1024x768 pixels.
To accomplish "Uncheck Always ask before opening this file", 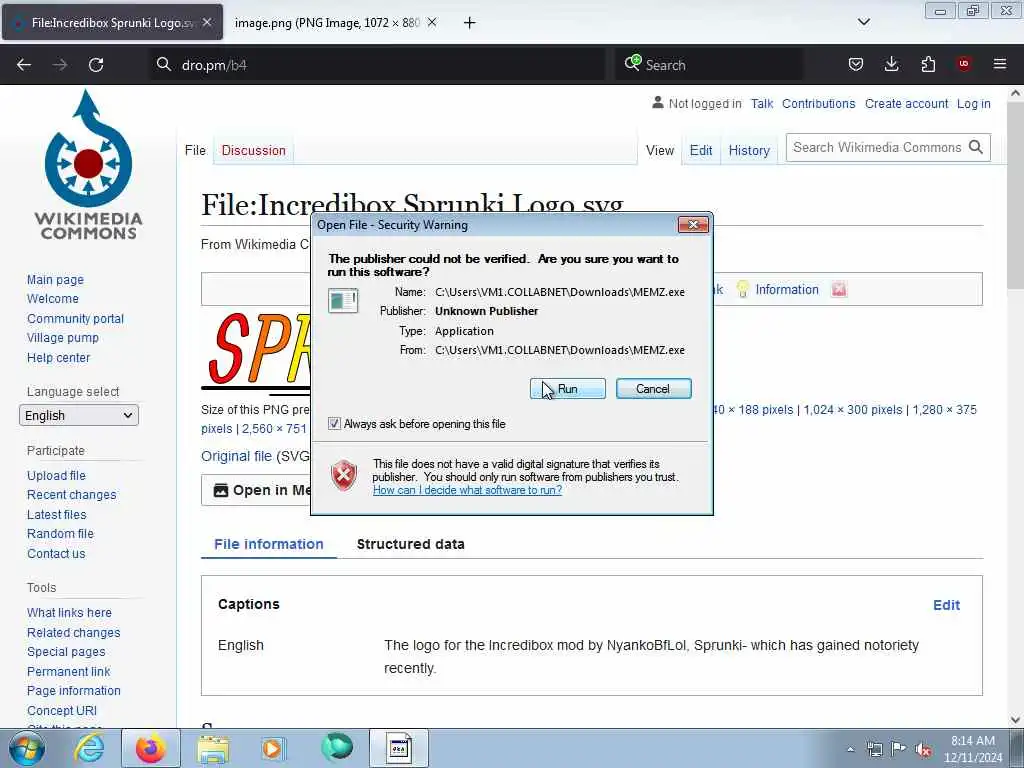I will [x=334, y=424].
